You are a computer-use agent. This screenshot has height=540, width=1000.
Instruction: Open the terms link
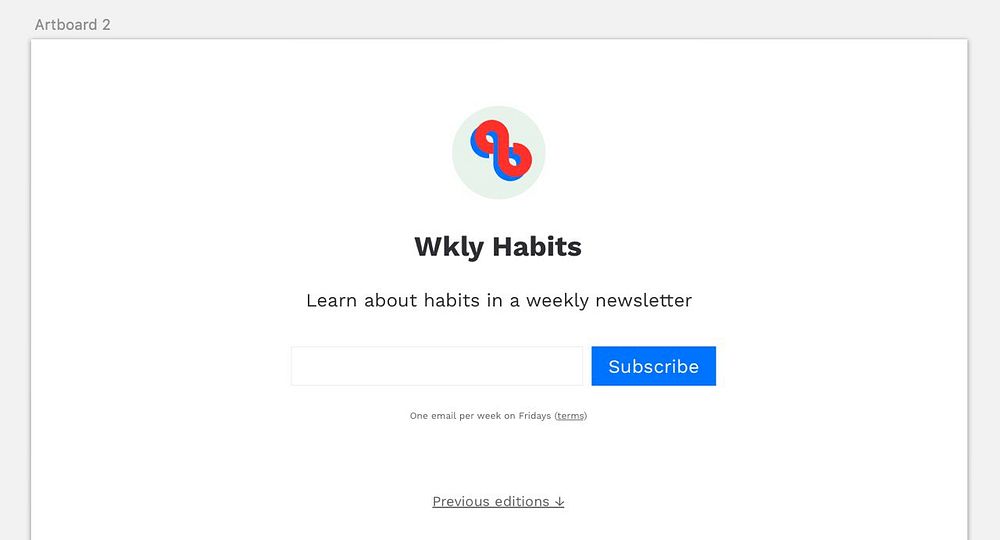coord(570,416)
